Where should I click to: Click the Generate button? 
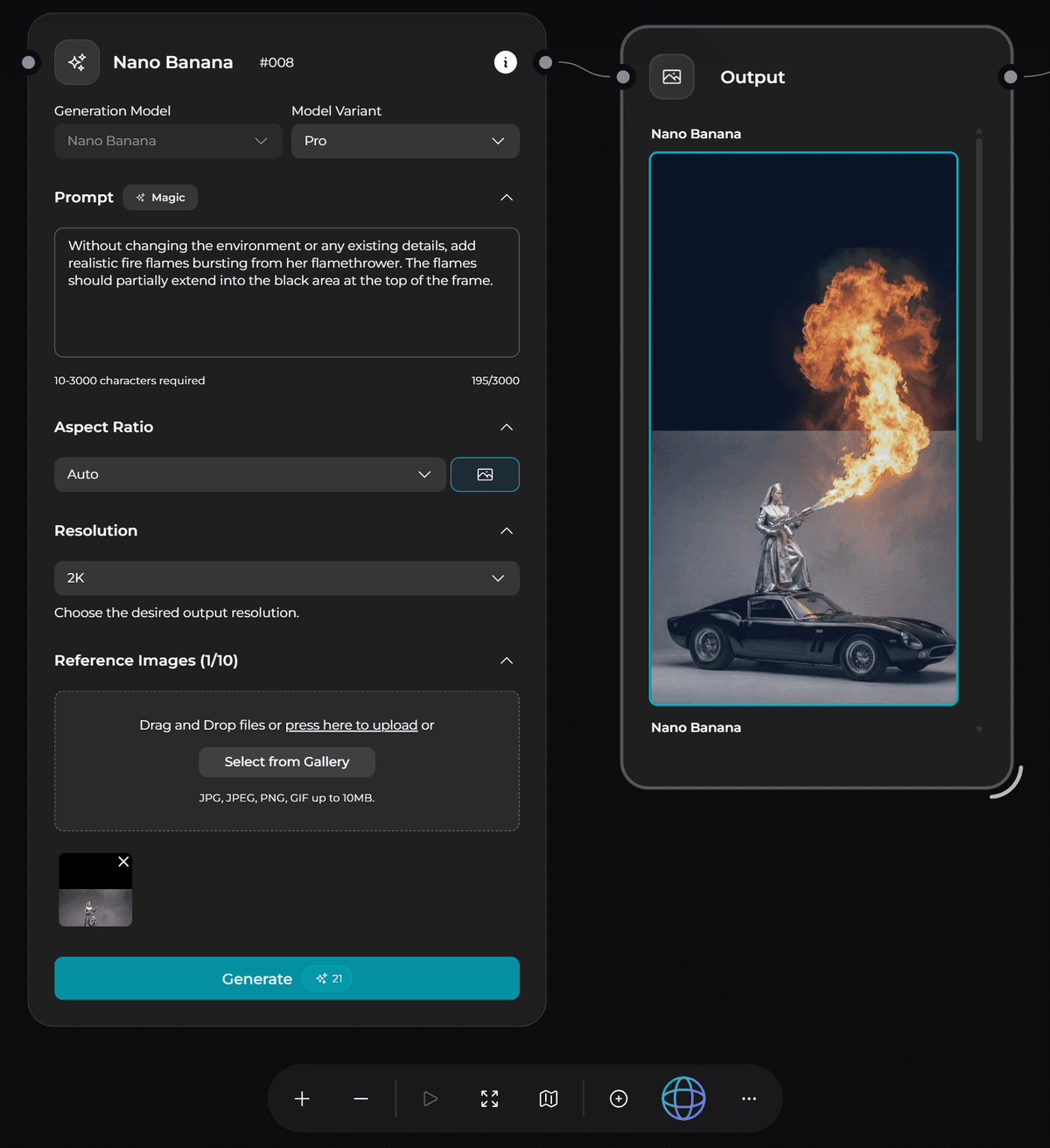pyautogui.click(x=286, y=978)
